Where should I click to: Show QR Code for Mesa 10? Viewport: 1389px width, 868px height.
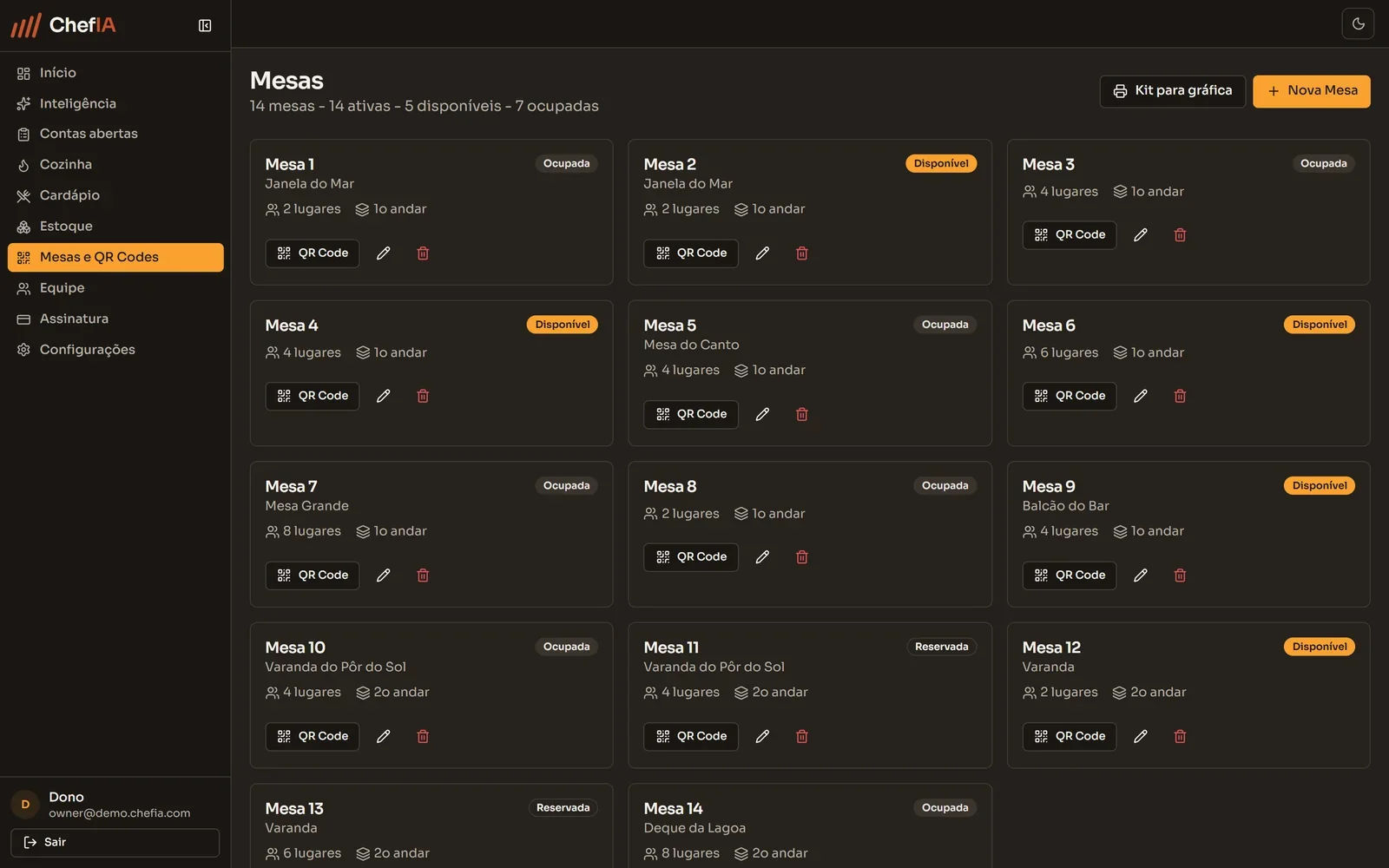(x=313, y=737)
